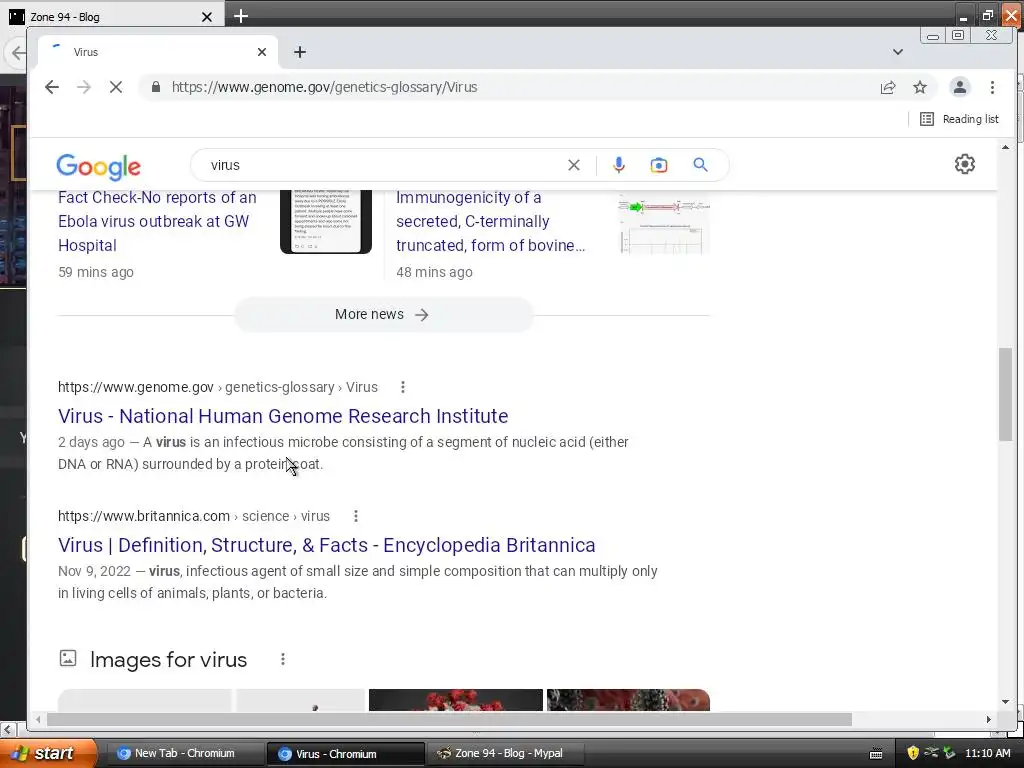Click vertical scrollbar up arrow
The height and width of the screenshot is (768, 1024).
(1005, 148)
